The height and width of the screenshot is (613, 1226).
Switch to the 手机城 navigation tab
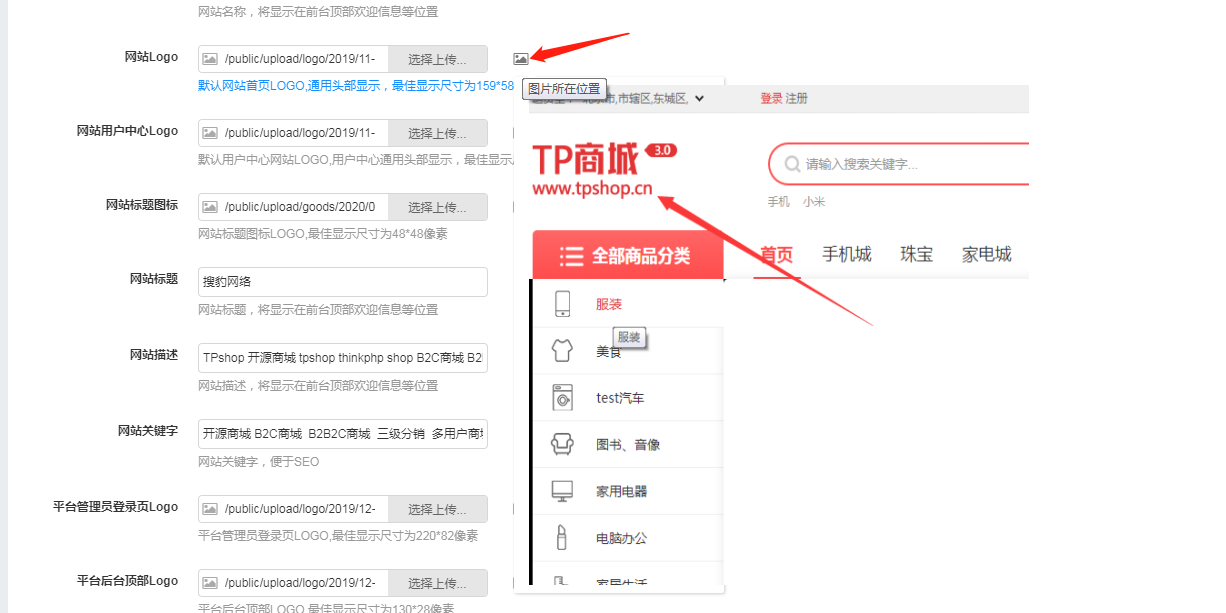click(x=846, y=254)
